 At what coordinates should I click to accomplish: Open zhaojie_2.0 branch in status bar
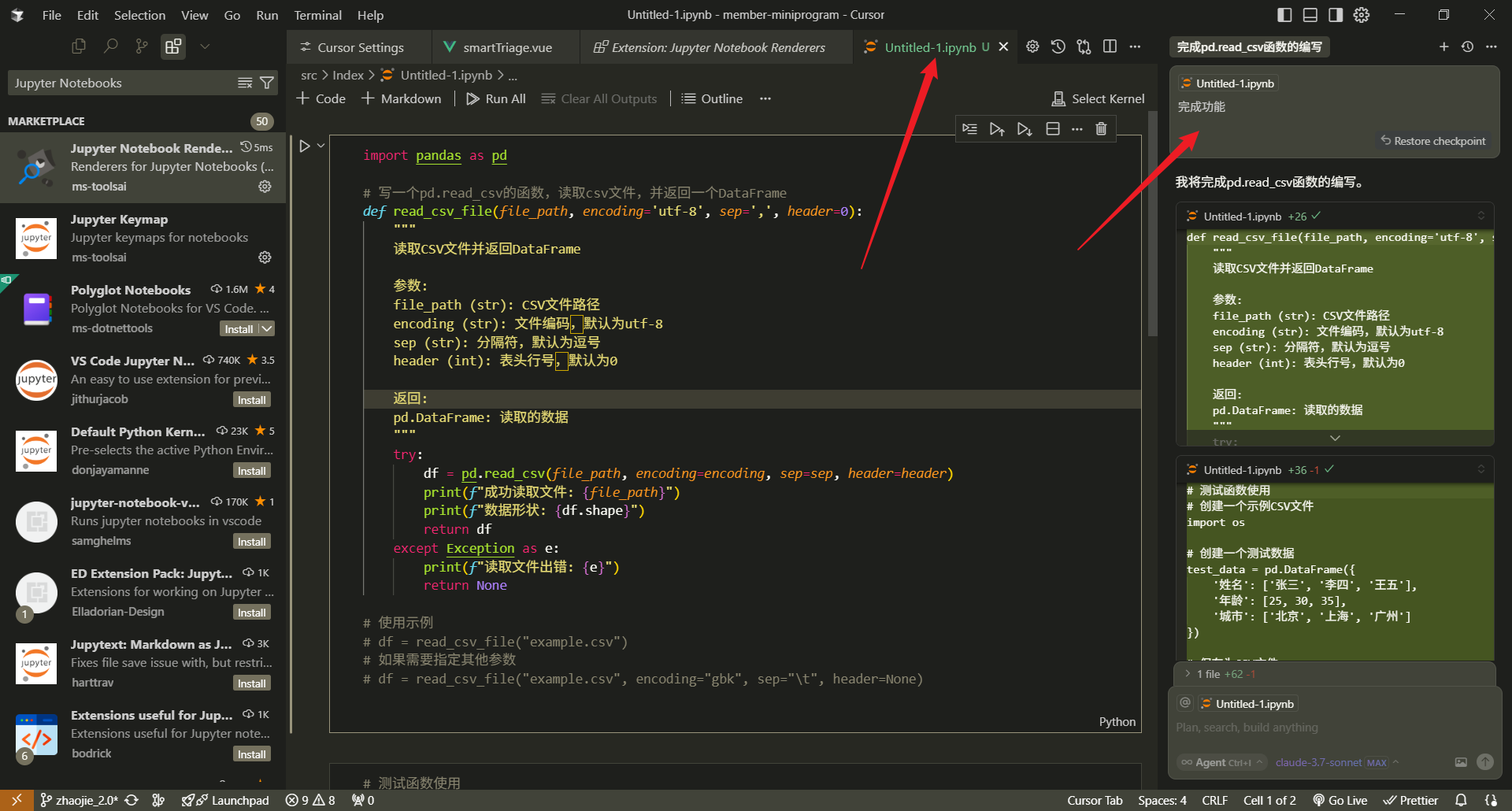click(80, 800)
